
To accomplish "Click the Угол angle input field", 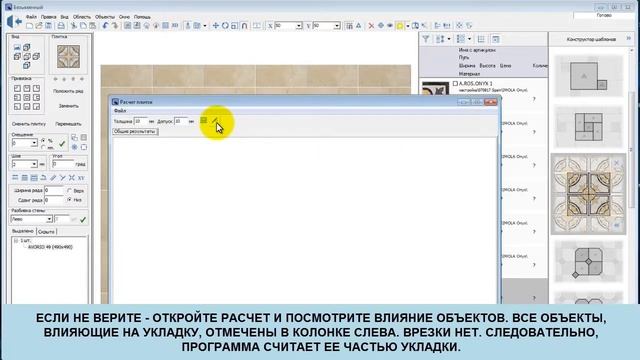I will tap(62, 164).
